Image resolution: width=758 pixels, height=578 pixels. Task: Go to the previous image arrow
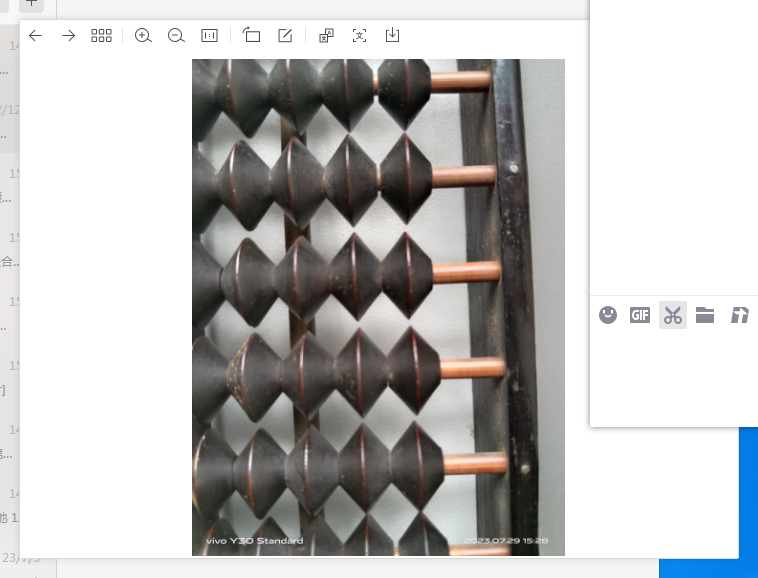pyautogui.click(x=35, y=35)
